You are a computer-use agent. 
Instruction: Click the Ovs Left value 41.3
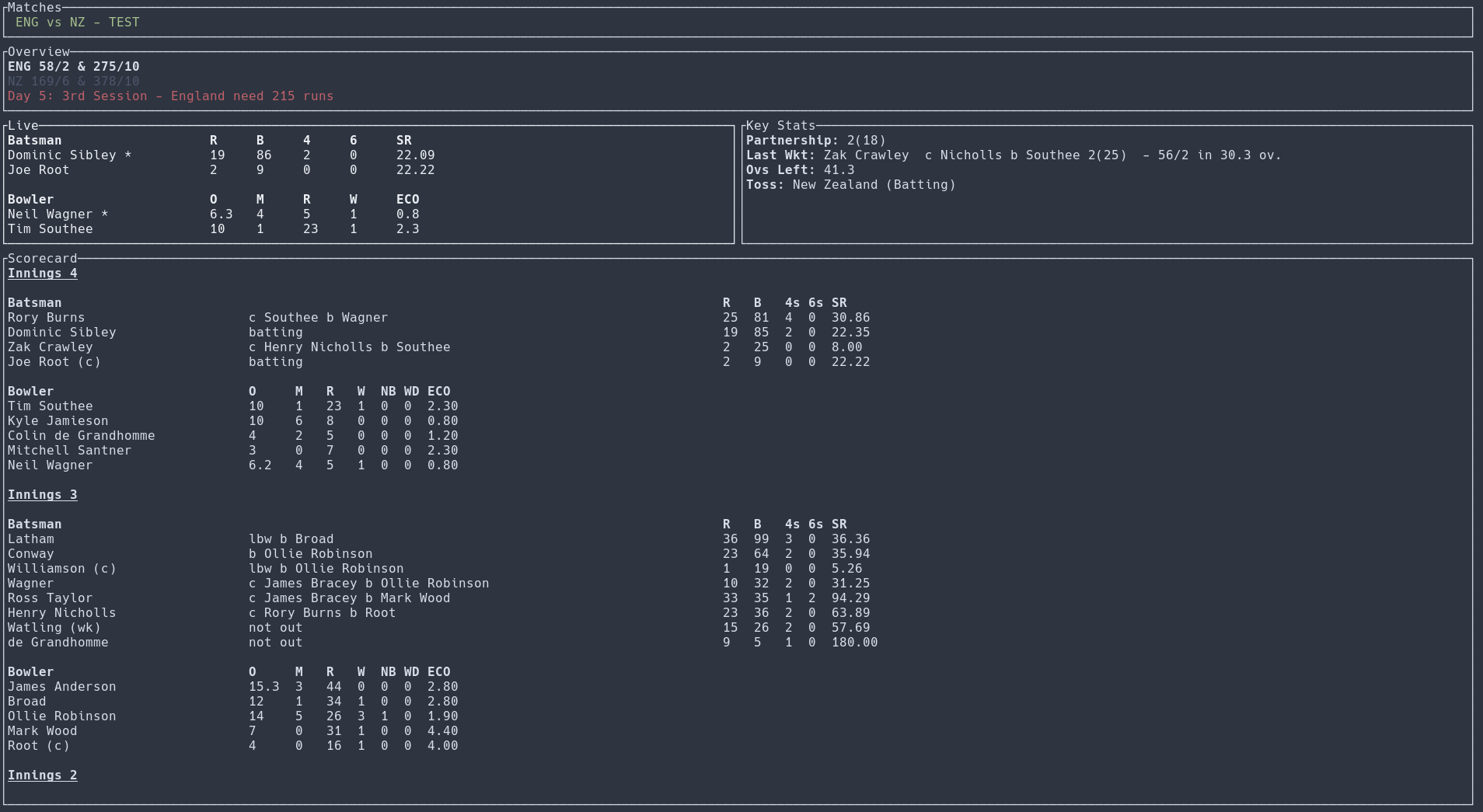point(839,170)
